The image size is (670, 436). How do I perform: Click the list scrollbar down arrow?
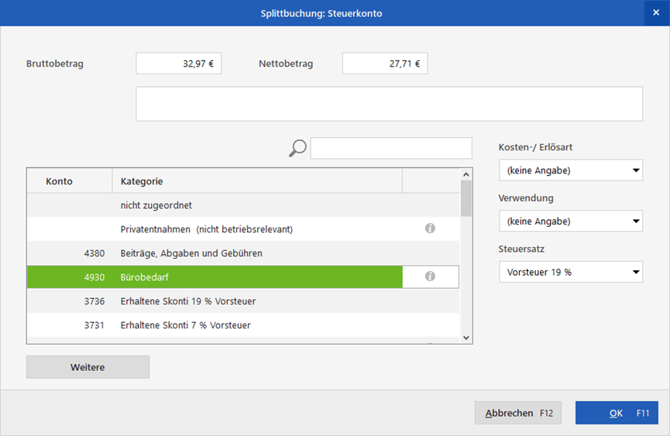pyautogui.click(x=466, y=338)
